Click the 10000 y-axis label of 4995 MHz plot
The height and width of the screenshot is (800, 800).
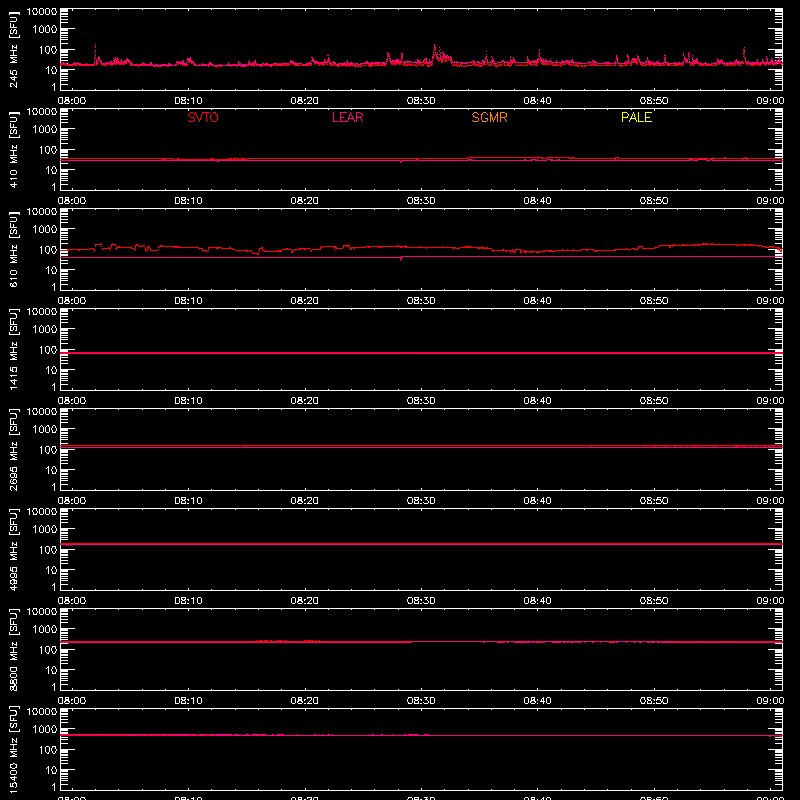coord(42,512)
